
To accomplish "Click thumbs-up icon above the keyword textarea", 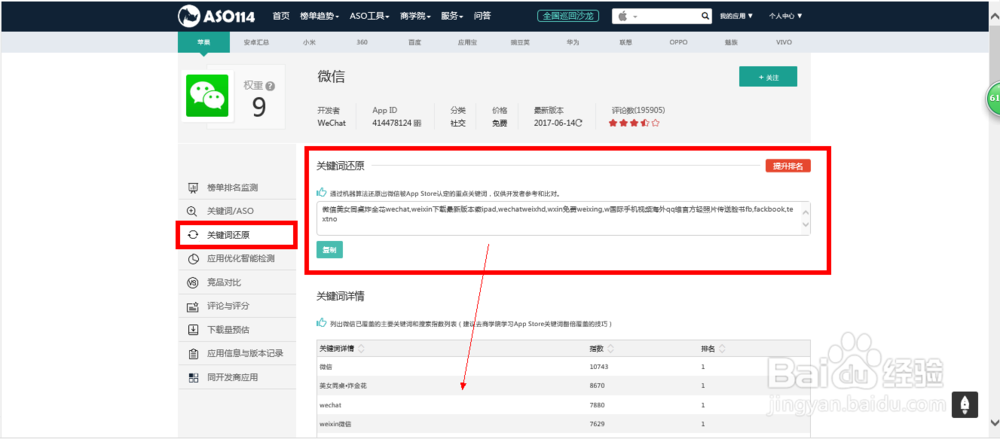I will point(322,192).
